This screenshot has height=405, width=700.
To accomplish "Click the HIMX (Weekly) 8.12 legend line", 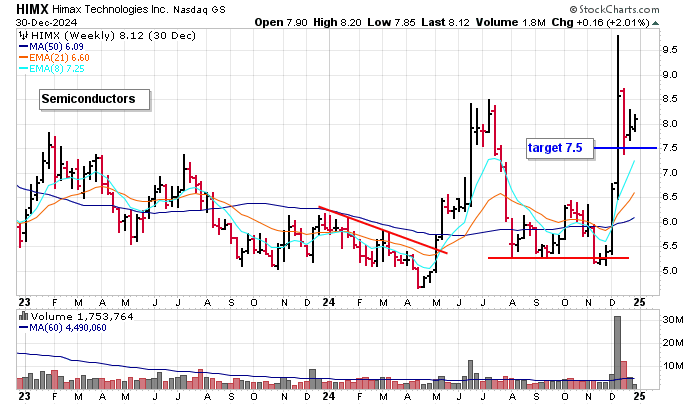I will pos(112,36).
